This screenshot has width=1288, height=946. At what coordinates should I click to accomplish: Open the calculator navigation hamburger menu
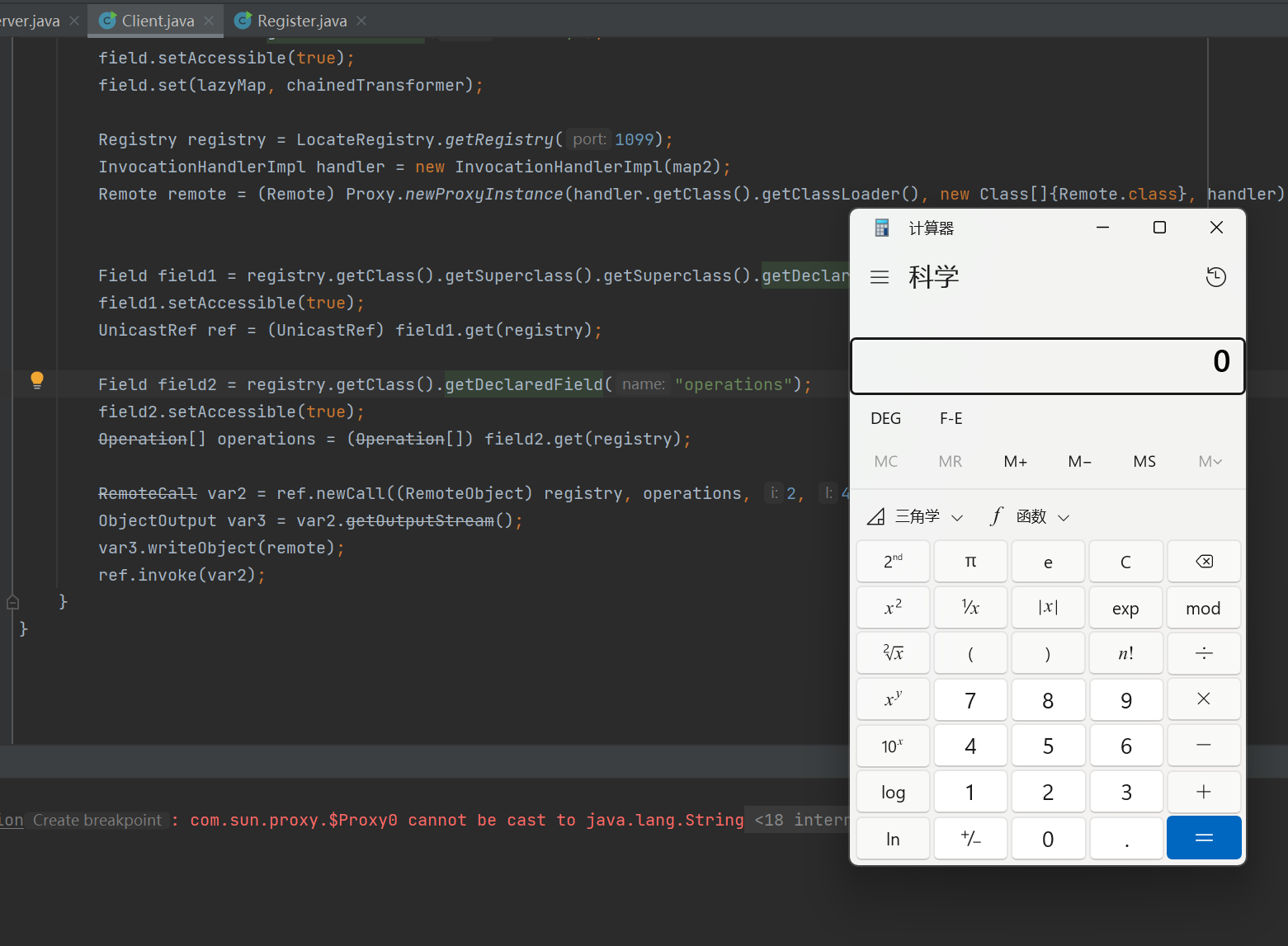[880, 277]
